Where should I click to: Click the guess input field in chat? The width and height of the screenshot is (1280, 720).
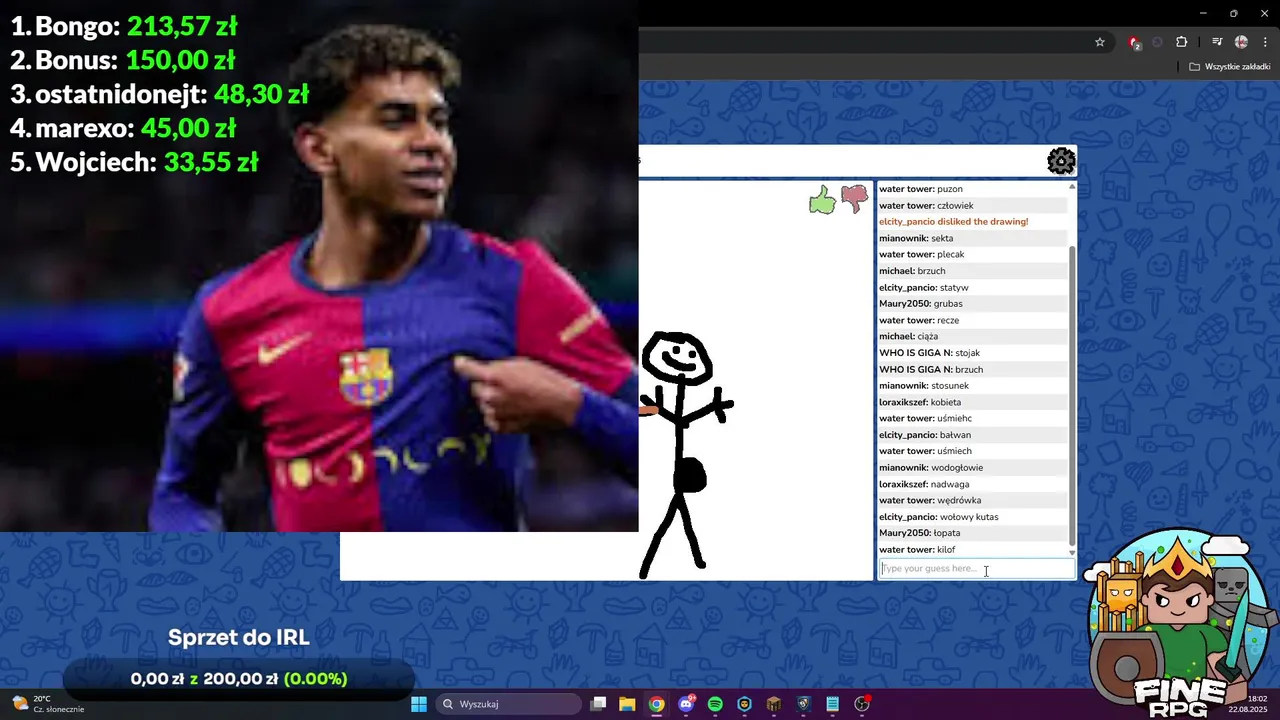[x=977, y=569]
